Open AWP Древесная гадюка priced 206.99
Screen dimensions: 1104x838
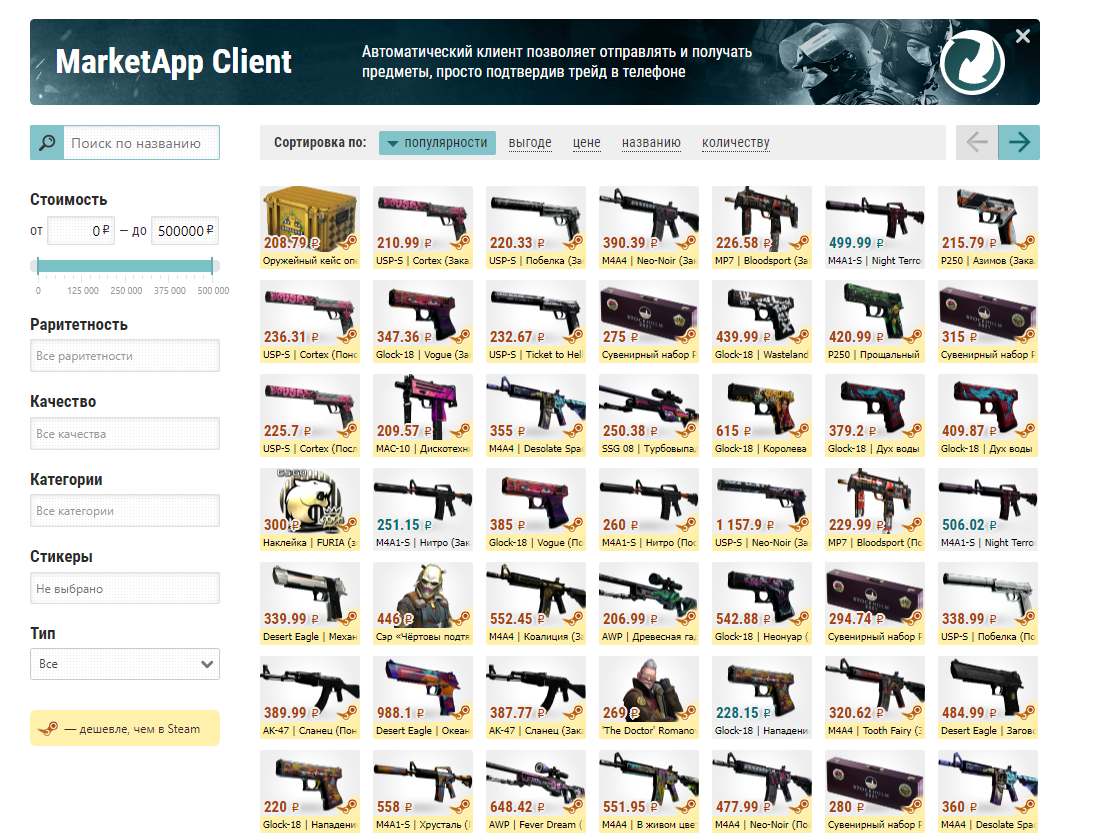coord(648,604)
